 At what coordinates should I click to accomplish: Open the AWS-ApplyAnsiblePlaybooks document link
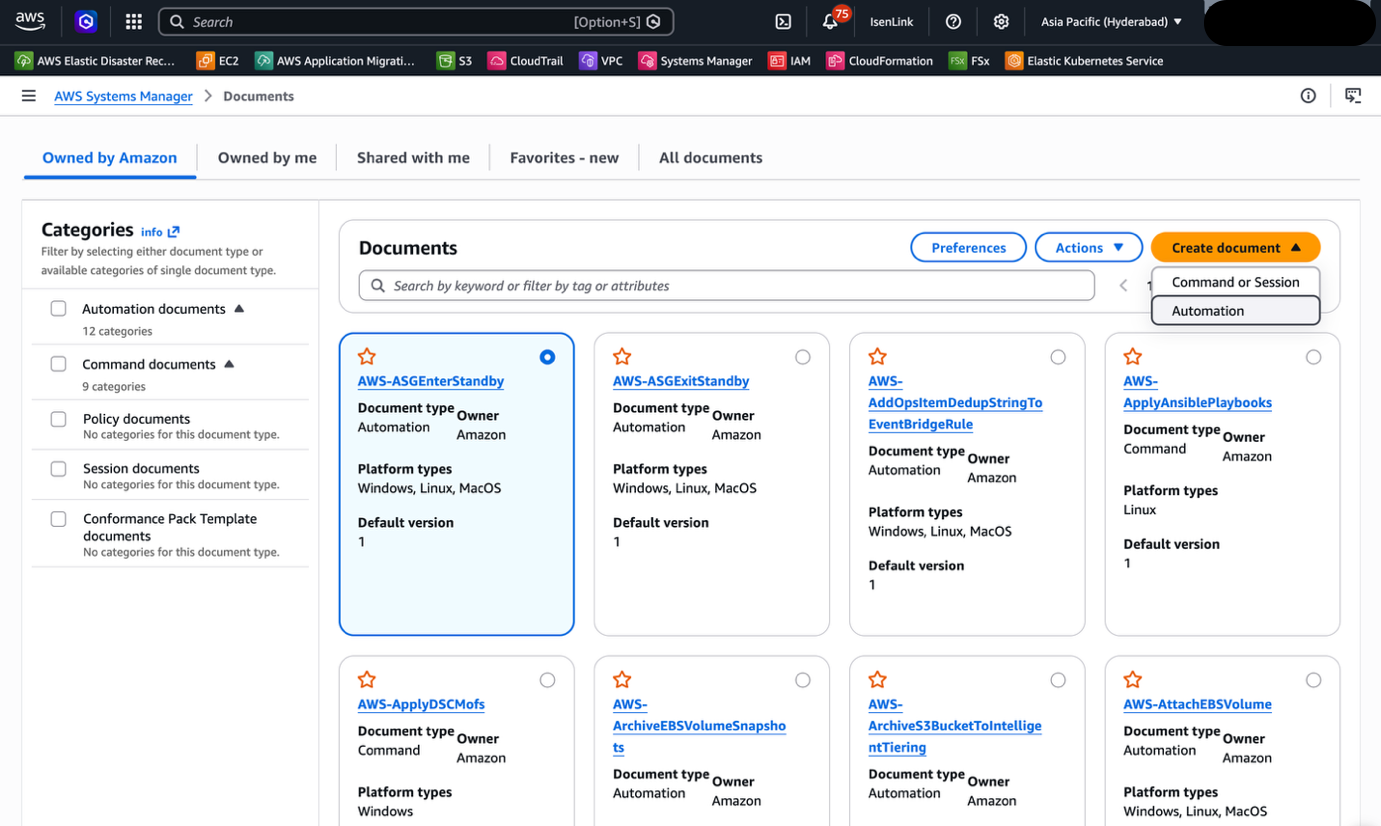click(x=1197, y=392)
